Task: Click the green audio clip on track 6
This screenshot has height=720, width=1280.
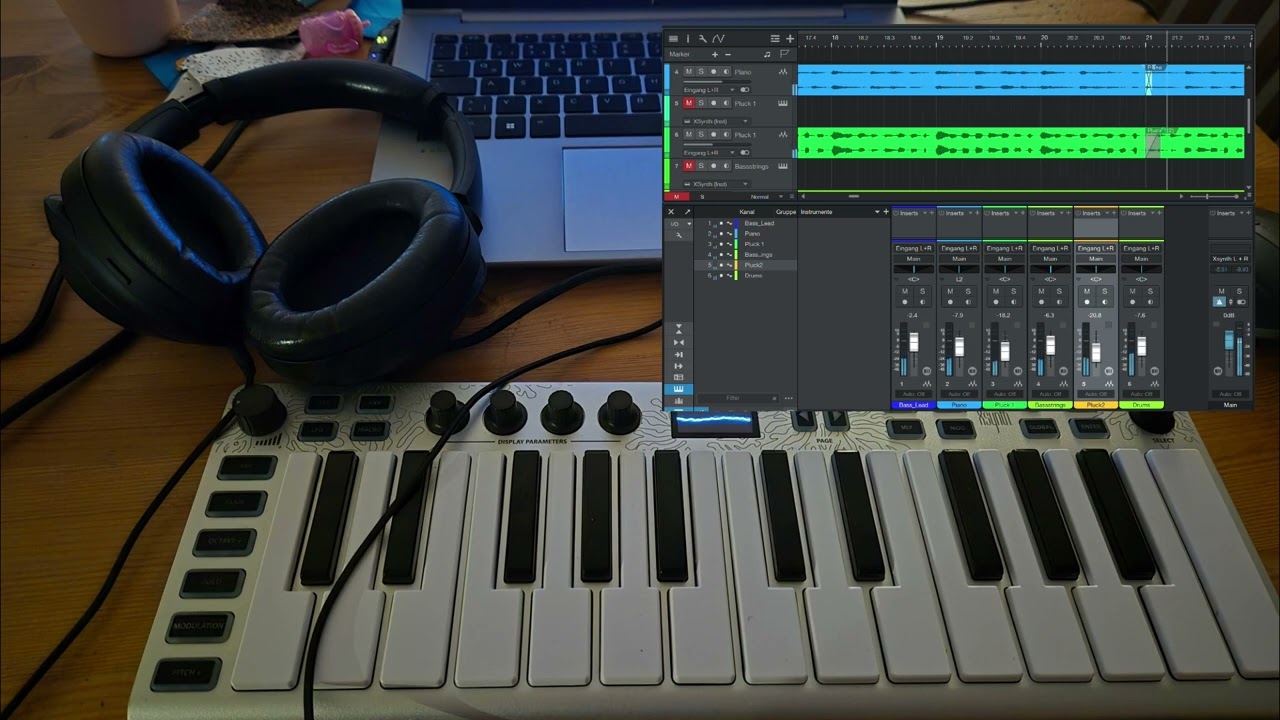Action: tap(1020, 142)
